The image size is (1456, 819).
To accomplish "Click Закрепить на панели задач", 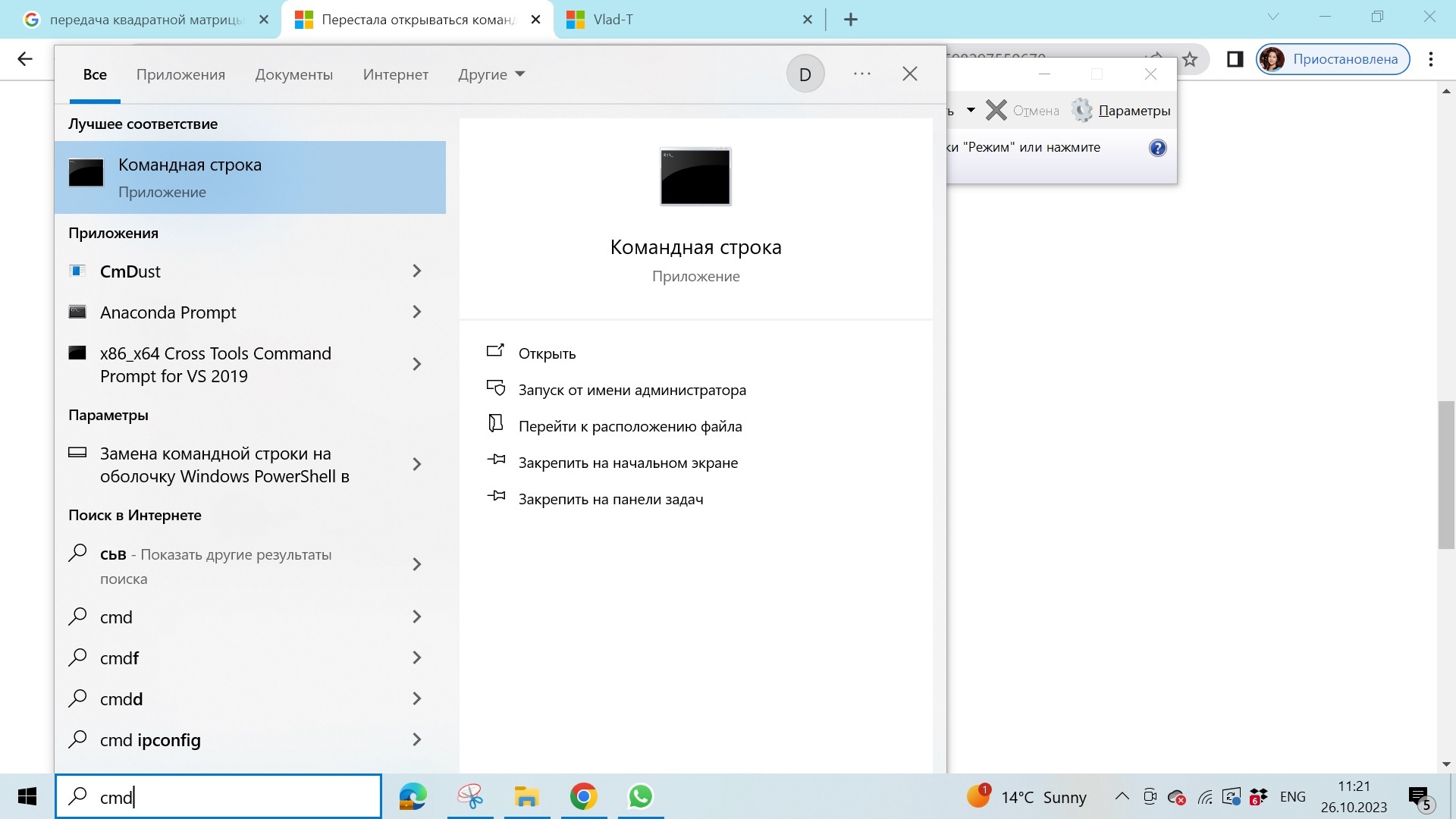I will point(610,499).
